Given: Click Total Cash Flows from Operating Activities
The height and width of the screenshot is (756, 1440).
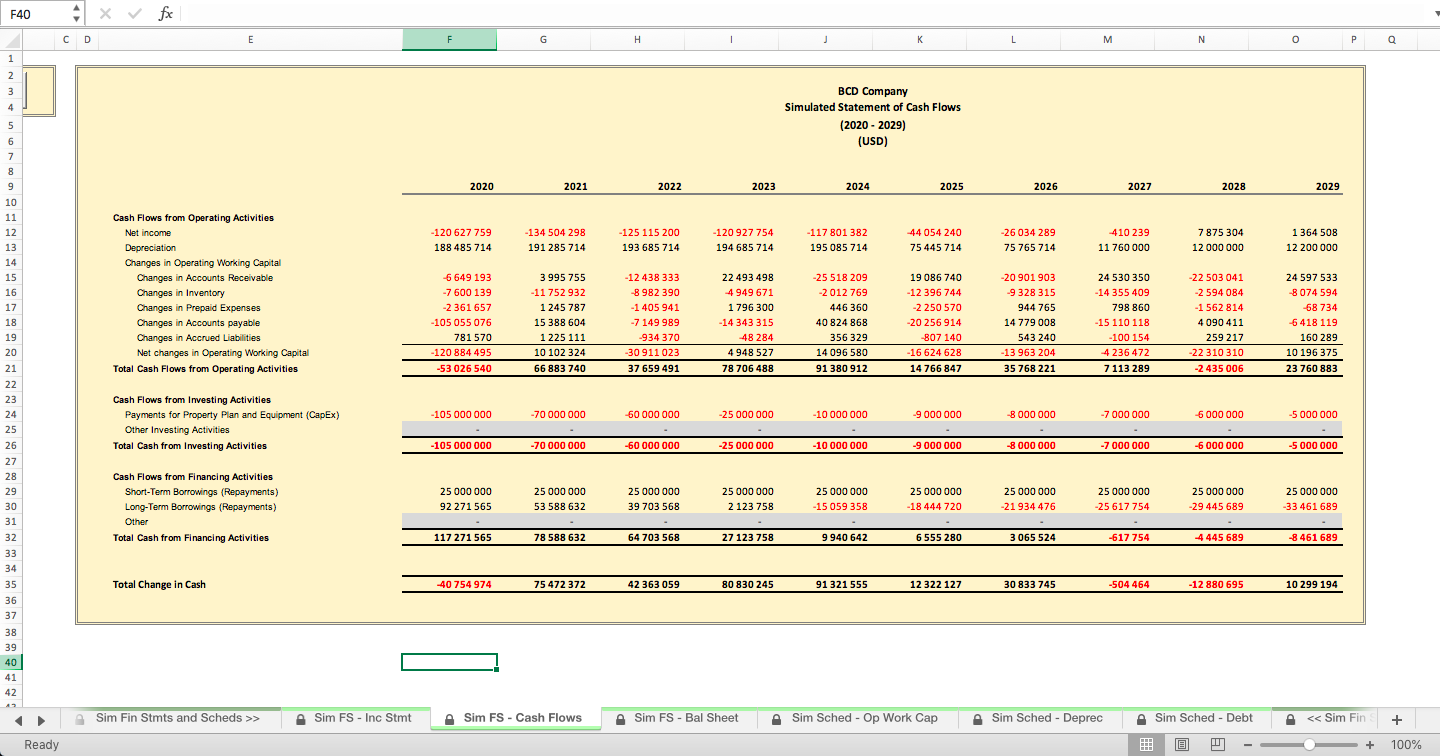Looking at the screenshot, I should pos(205,369).
